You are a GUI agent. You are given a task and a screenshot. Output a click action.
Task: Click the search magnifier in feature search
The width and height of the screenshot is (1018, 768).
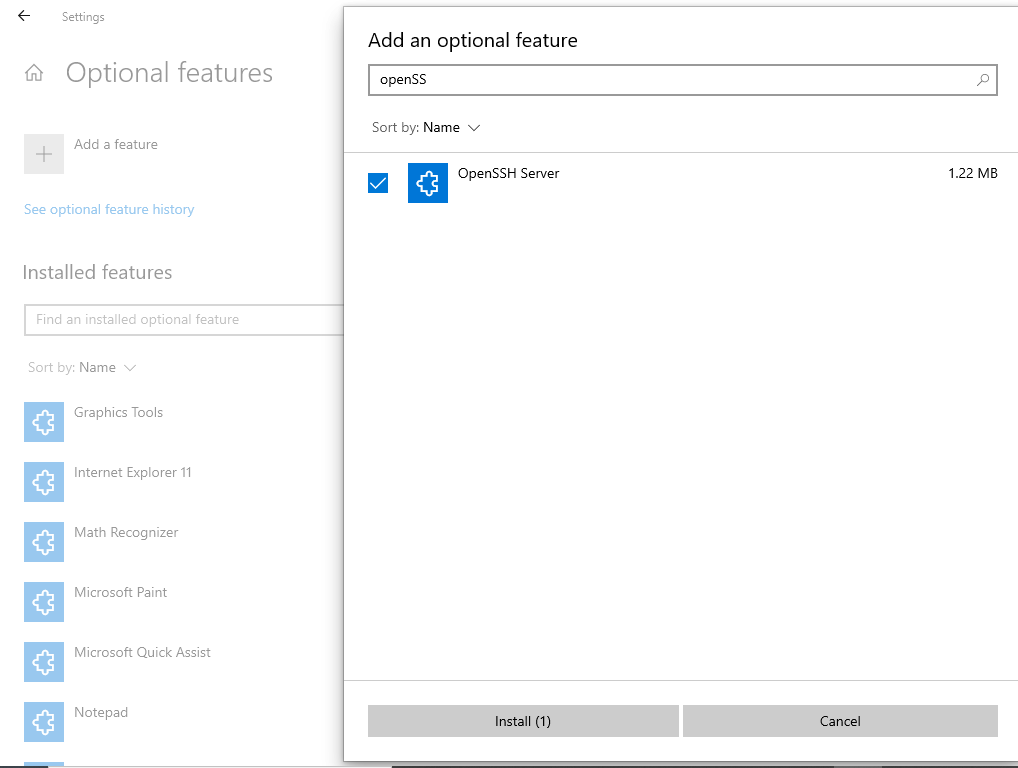point(983,80)
